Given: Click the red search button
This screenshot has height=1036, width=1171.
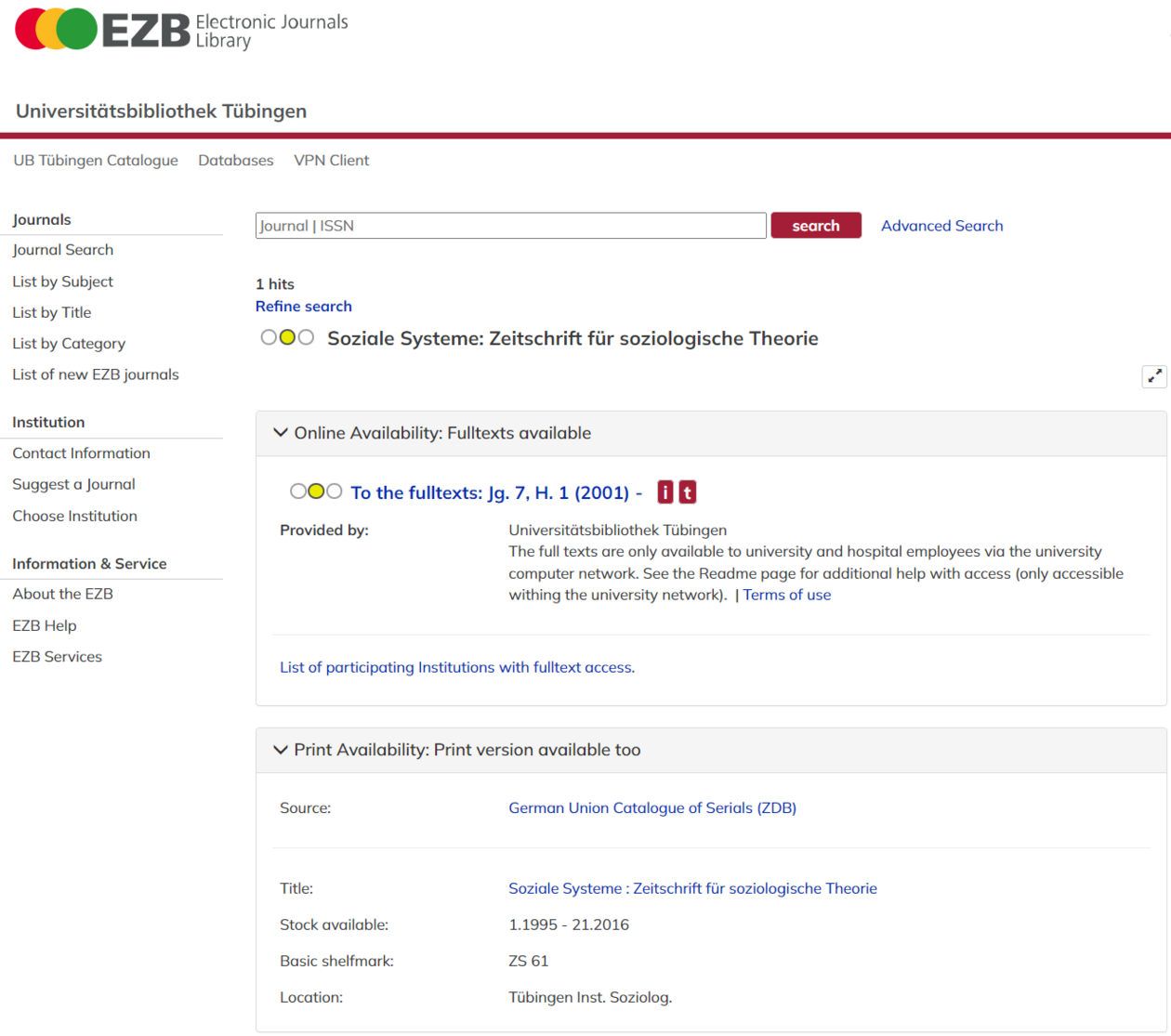Looking at the screenshot, I should [x=816, y=226].
